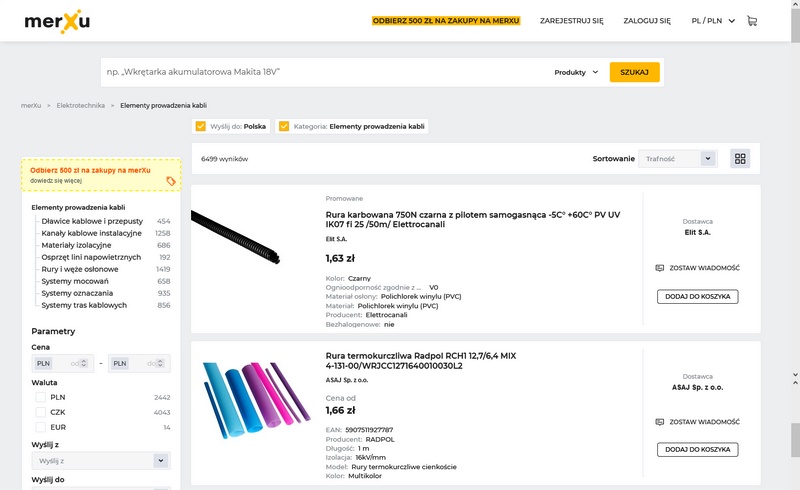Uncheck the 'Kategoria: Elementy prowadzenia kabli' filter
Image resolution: width=800 pixels, height=490 pixels.
click(284, 126)
